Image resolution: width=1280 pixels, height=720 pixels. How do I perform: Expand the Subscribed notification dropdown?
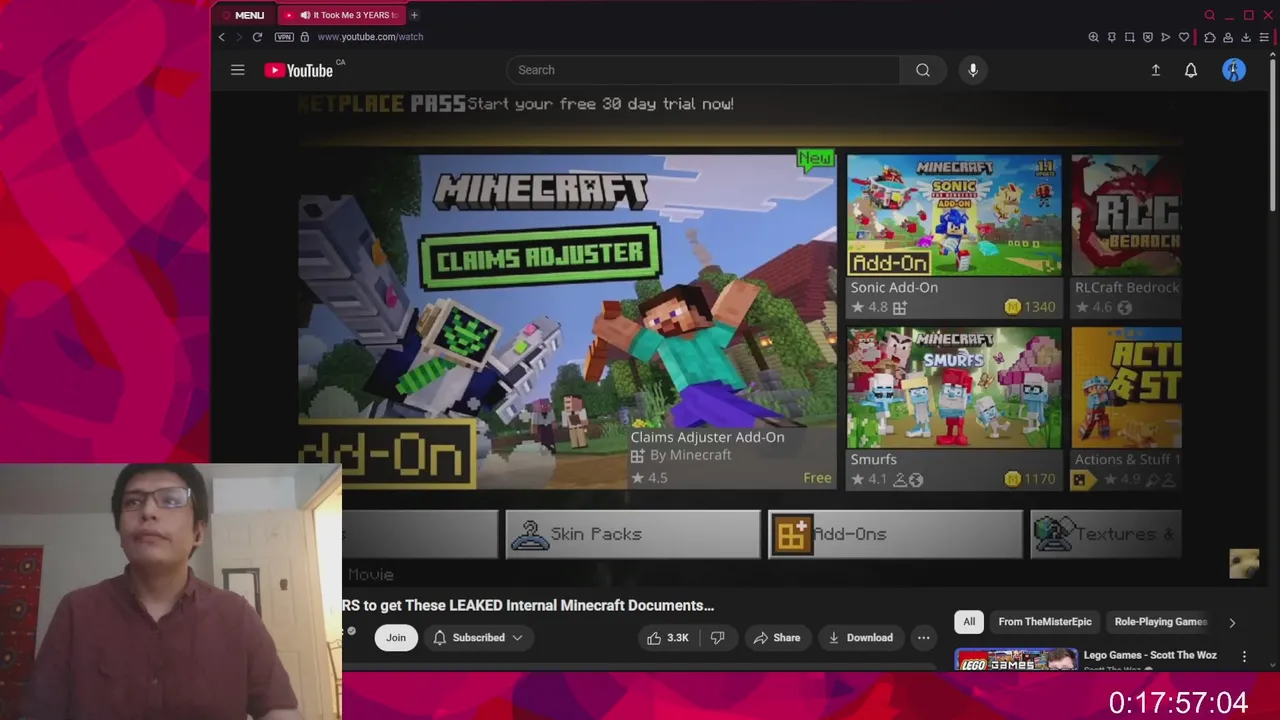pyautogui.click(x=478, y=638)
